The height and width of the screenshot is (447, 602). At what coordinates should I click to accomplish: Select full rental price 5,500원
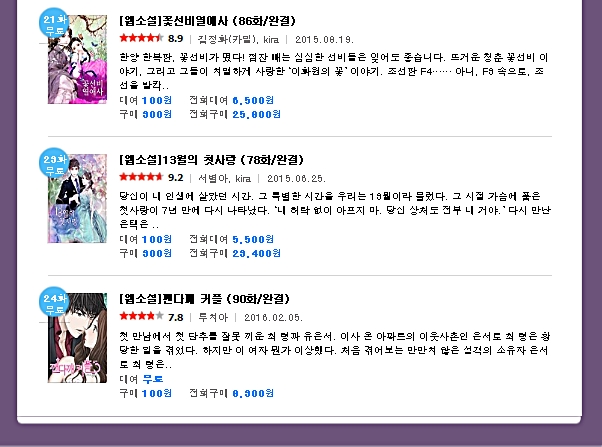tap(253, 240)
